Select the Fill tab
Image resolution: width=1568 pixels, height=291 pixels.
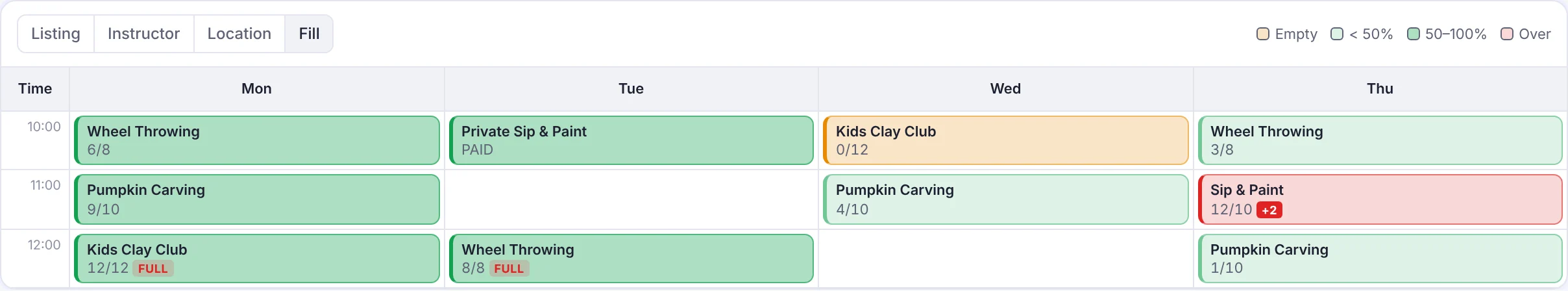click(309, 34)
